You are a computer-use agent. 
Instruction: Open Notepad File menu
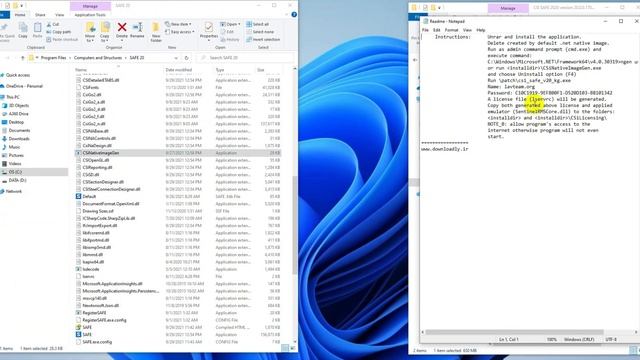pos(425,30)
